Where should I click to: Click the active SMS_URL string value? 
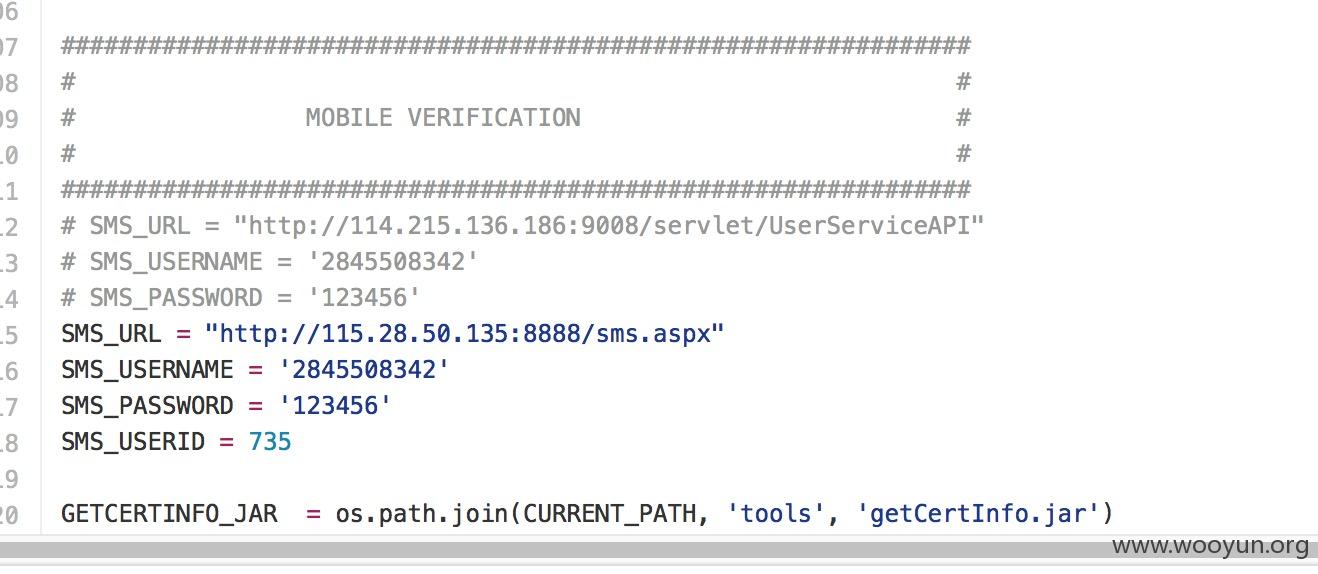464,333
